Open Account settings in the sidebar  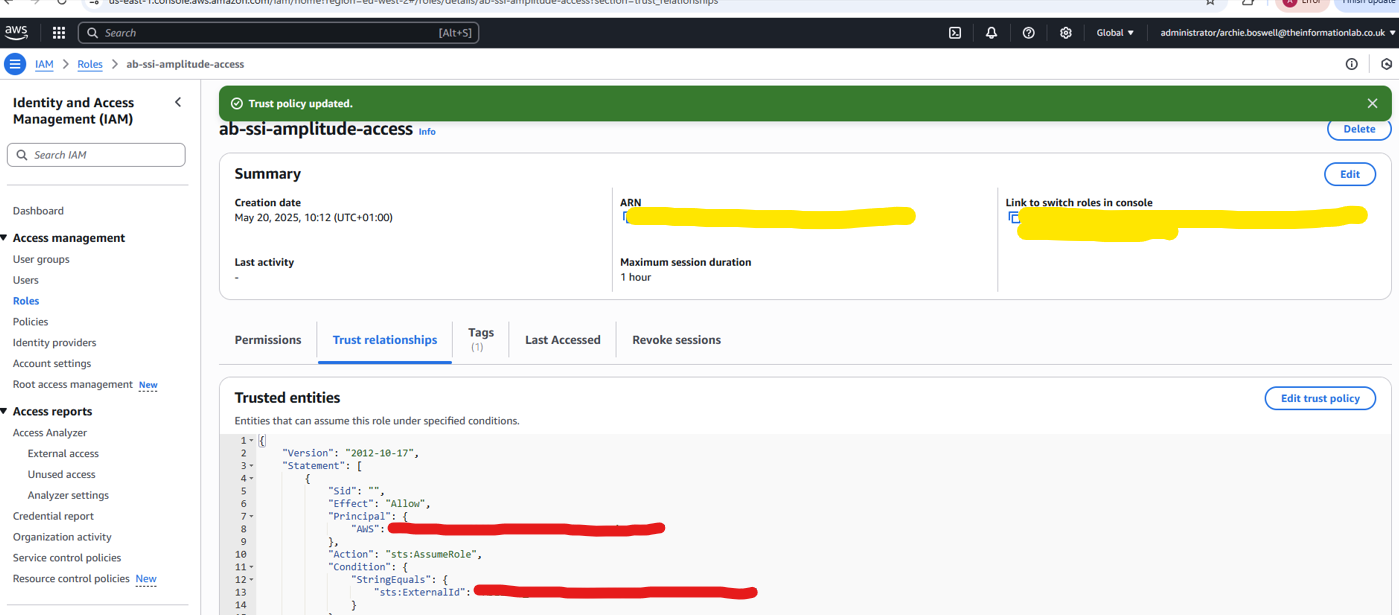tap(52, 364)
